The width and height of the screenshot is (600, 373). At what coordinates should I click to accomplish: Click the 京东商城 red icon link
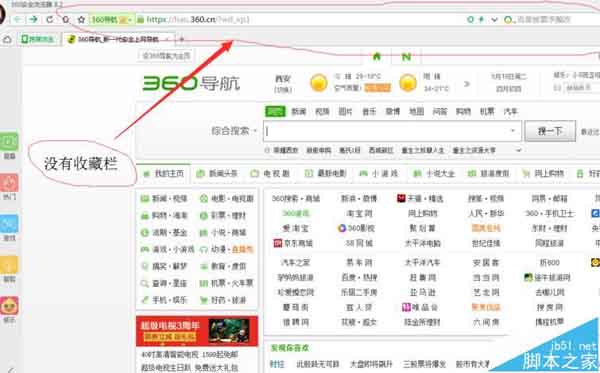(278, 243)
